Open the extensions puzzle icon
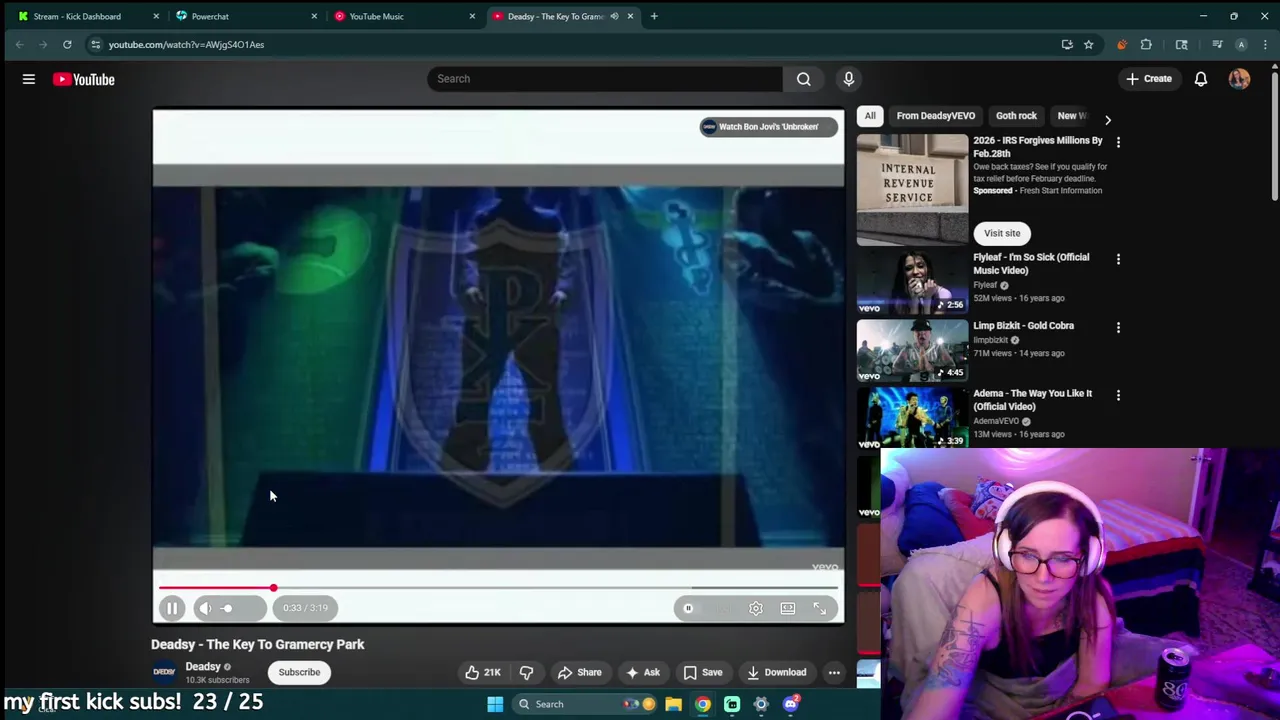The width and height of the screenshot is (1280, 720). pyautogui.click(x=1146, y=44)
